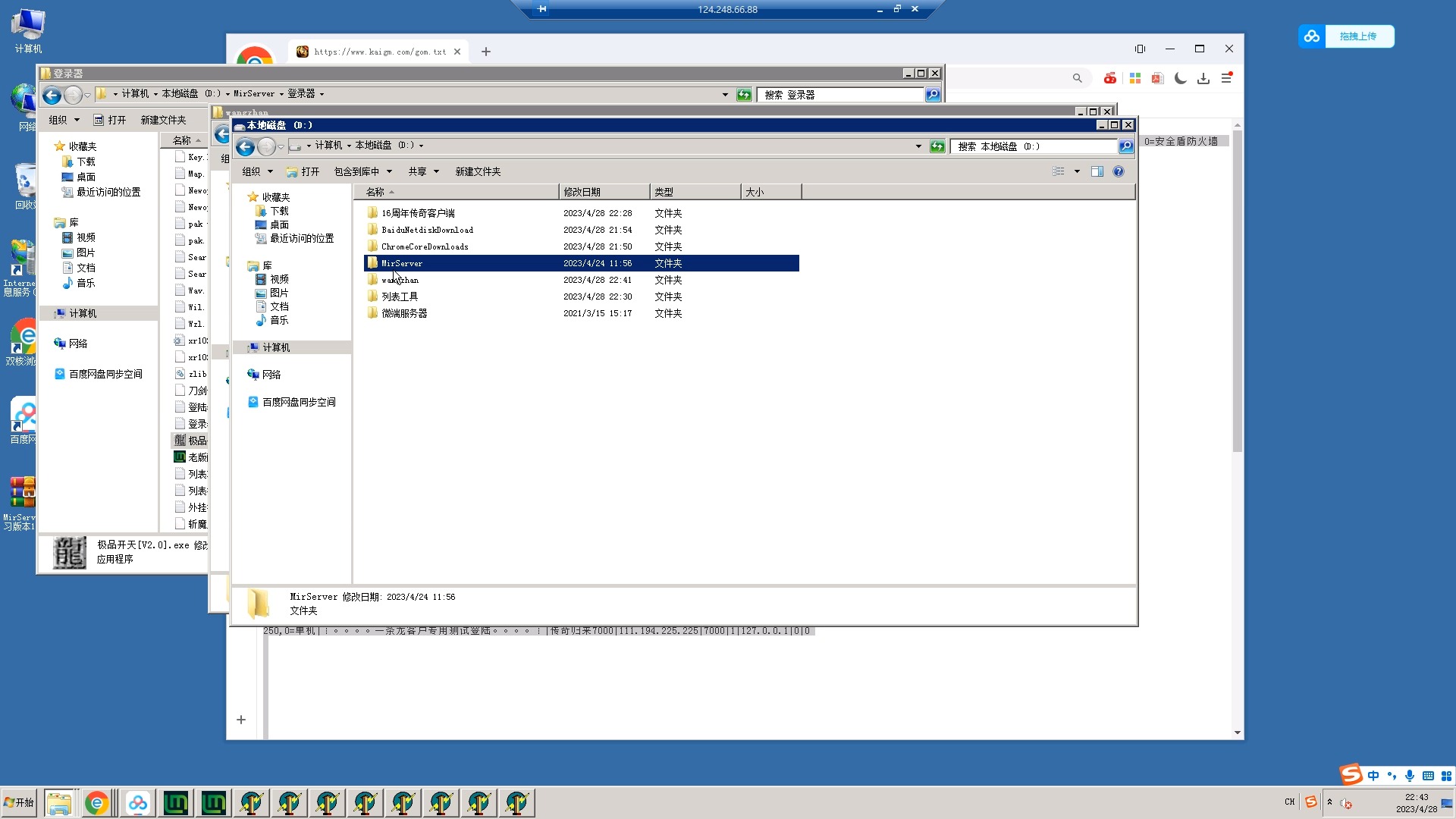Click 拖拽上传 upload button
This screenshot has height=819, width=1456.
coord(1357,36)
